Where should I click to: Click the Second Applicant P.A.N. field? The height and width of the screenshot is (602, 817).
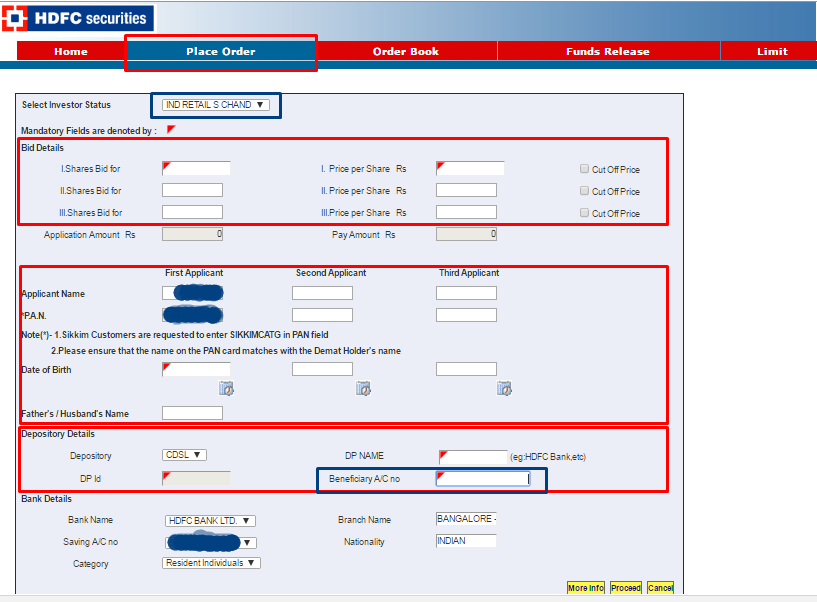tap(323, 315)
